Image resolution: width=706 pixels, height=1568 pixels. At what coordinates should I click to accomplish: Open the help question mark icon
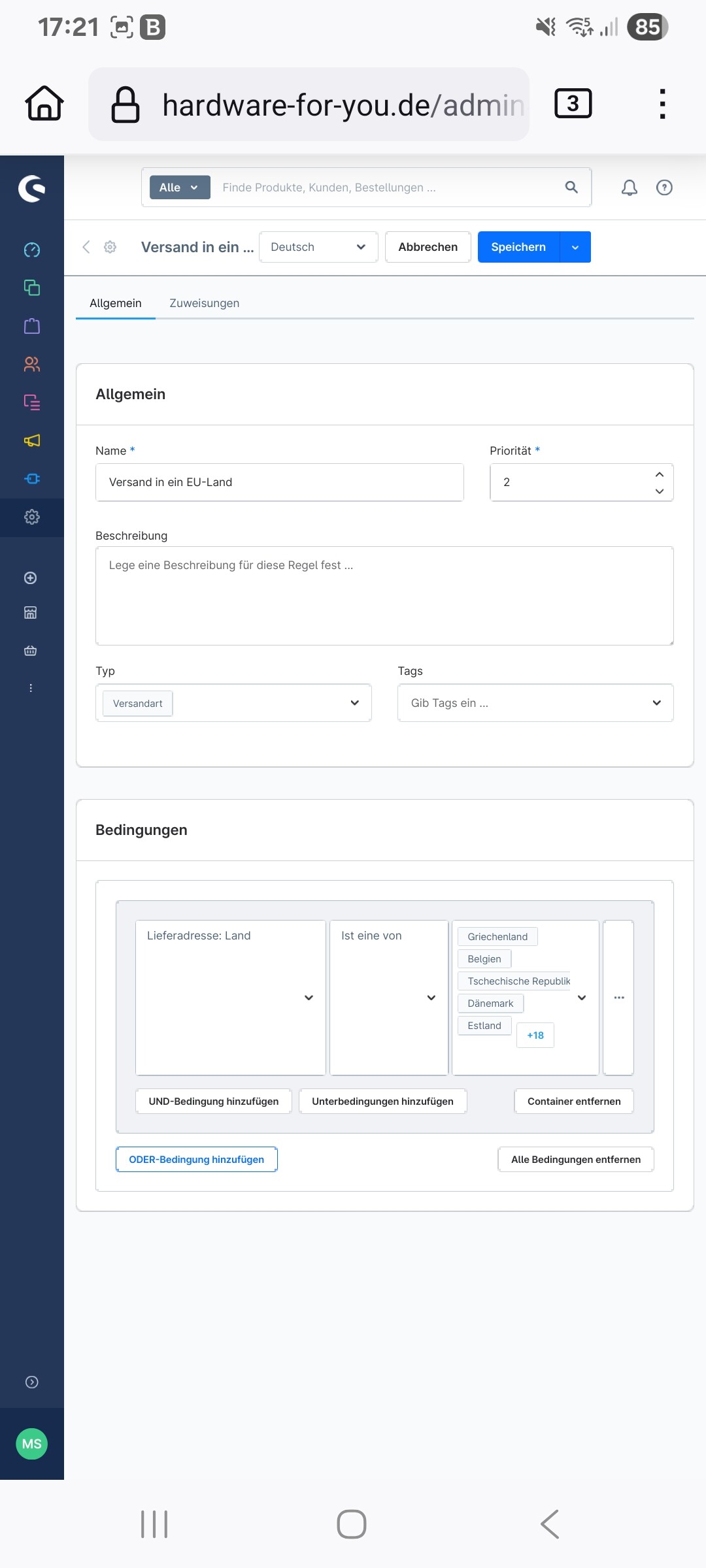664,188
